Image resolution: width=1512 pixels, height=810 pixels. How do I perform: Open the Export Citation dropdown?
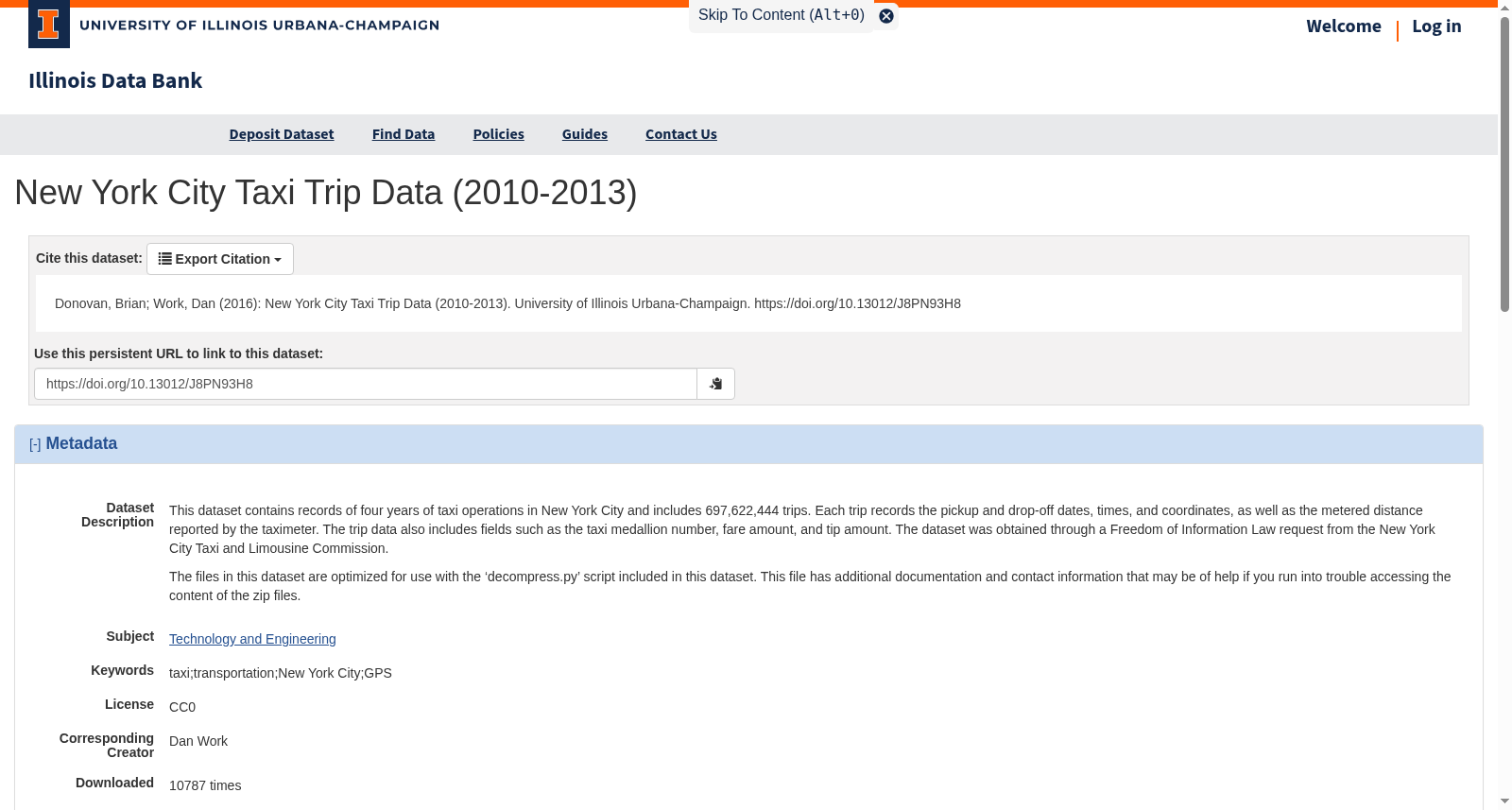220,259
